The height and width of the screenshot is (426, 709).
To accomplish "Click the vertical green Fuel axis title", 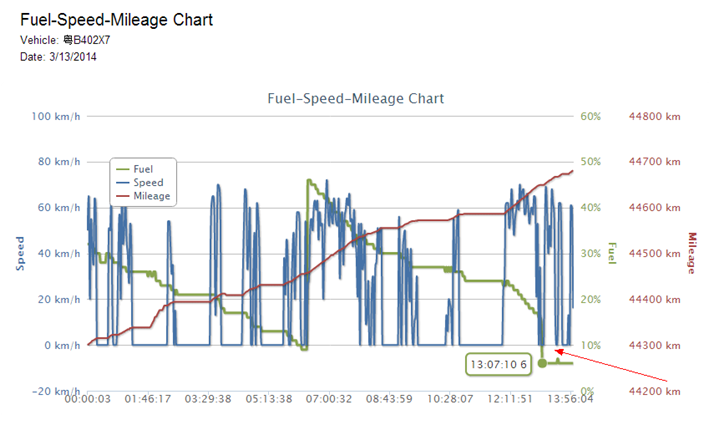I will click(612, 253).
